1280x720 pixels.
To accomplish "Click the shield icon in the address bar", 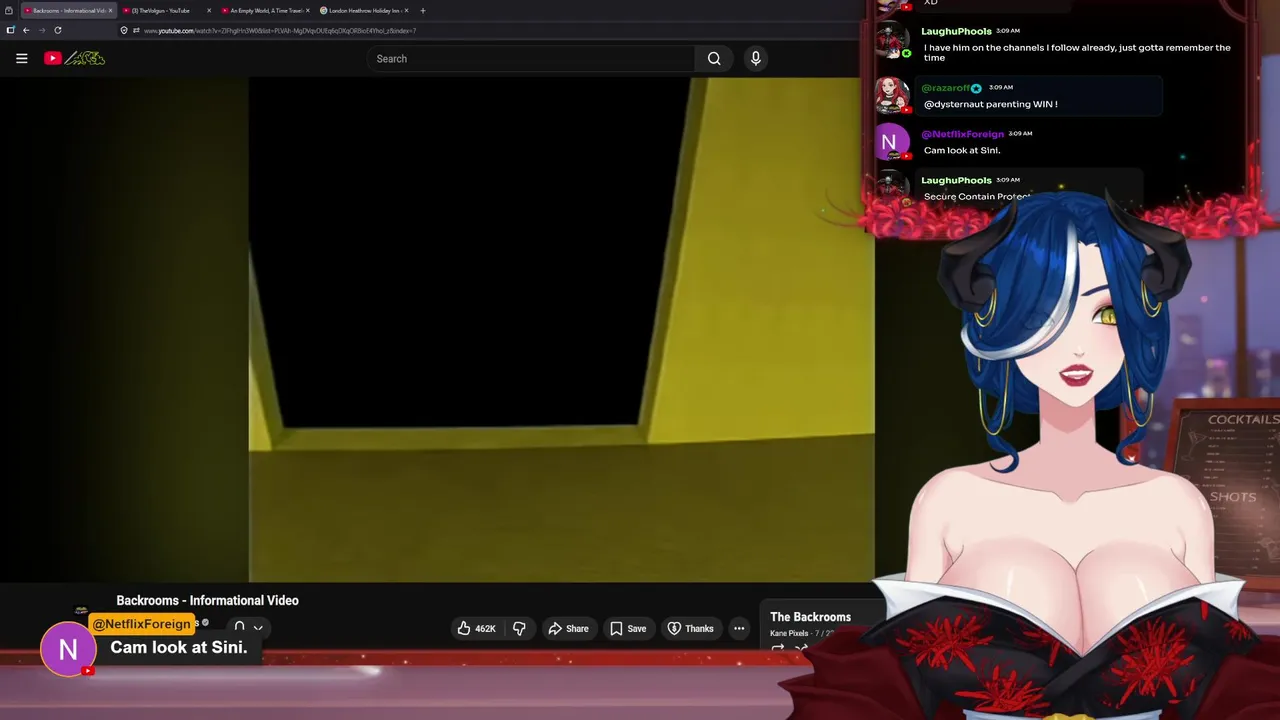I will 124,30.
